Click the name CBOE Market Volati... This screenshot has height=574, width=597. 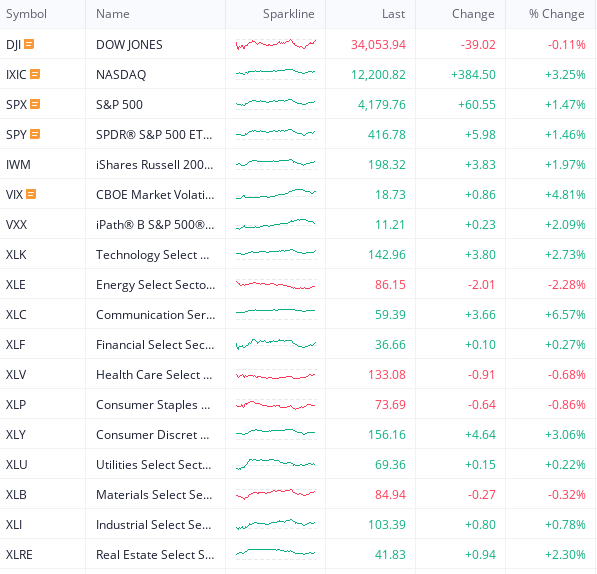pos(155,195)
